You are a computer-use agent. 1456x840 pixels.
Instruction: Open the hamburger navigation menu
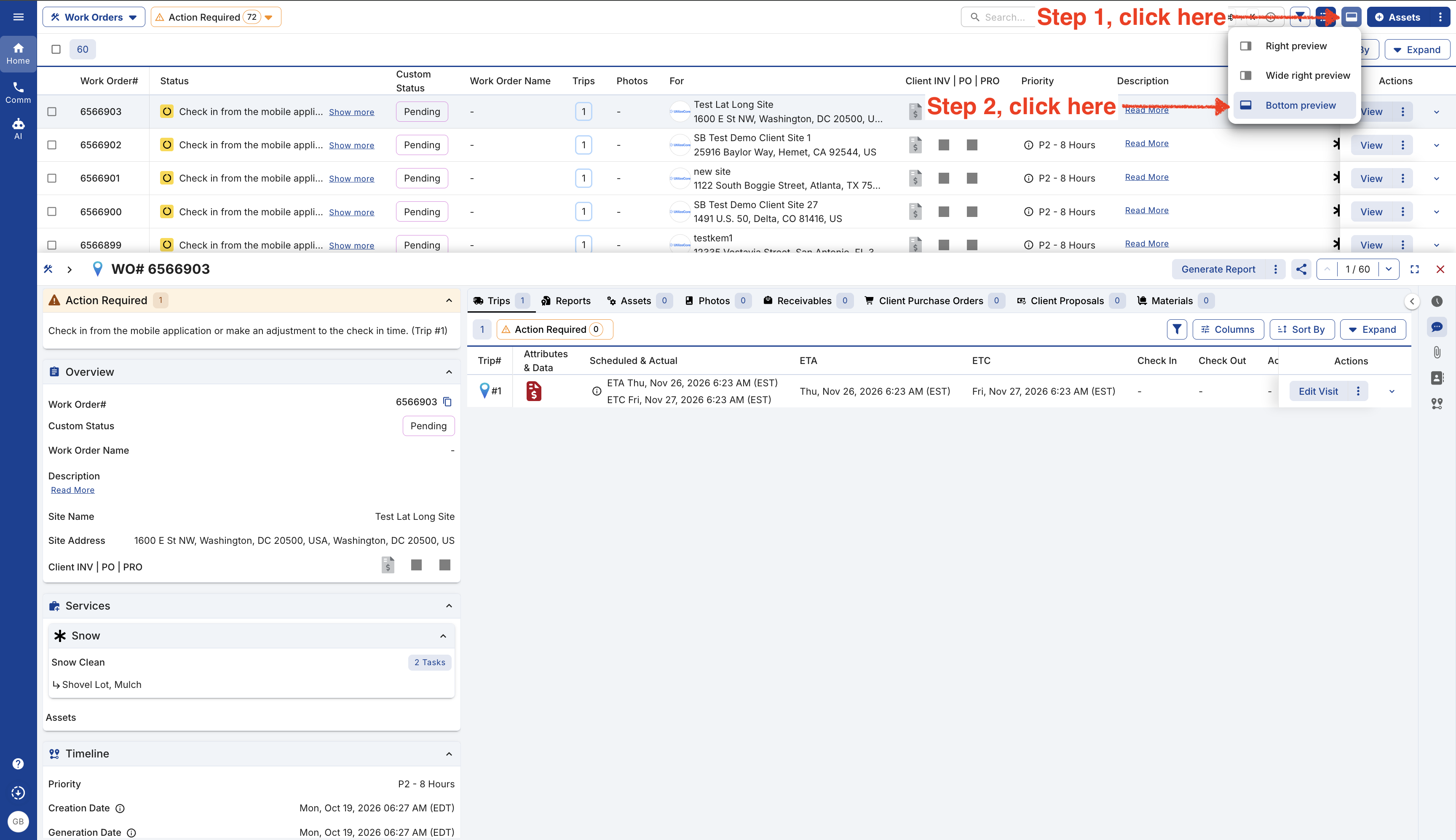point(18,17)
